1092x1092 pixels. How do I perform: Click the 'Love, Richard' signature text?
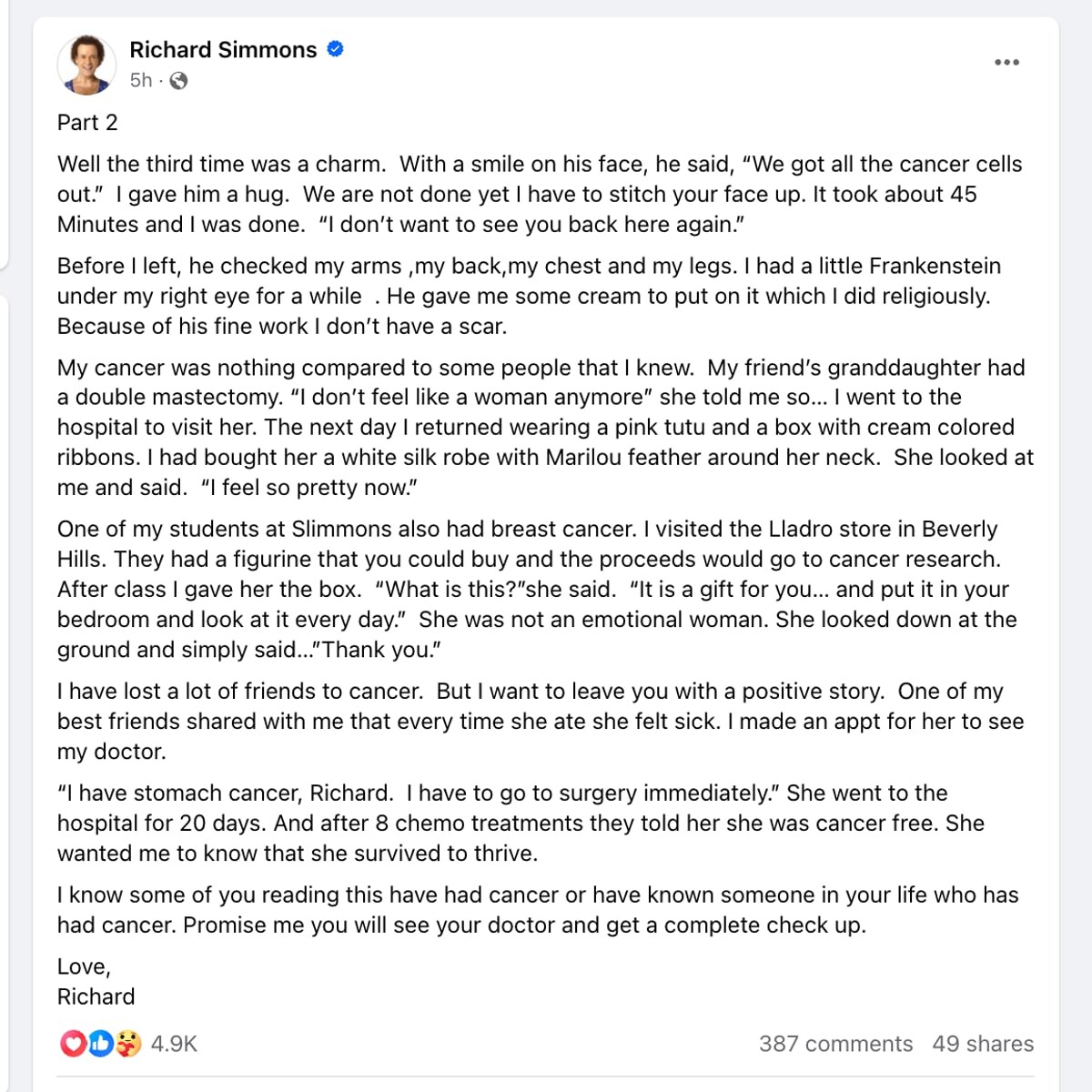(x=96, y=981)
